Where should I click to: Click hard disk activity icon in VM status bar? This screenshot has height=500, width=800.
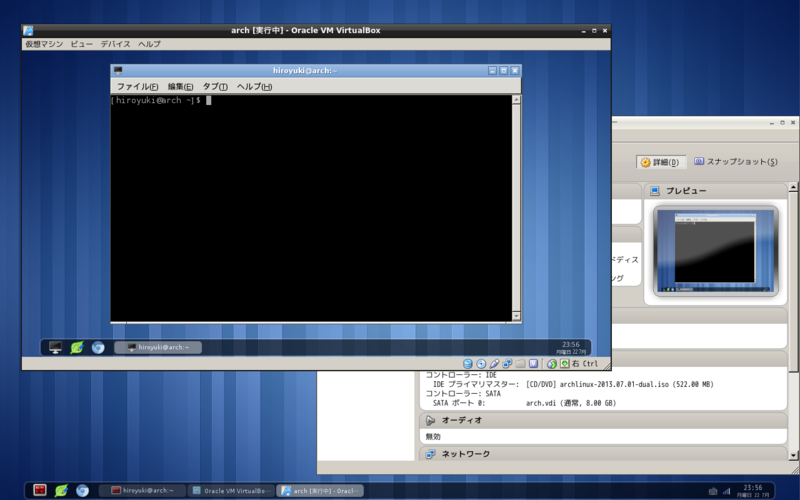pos(467,364)
